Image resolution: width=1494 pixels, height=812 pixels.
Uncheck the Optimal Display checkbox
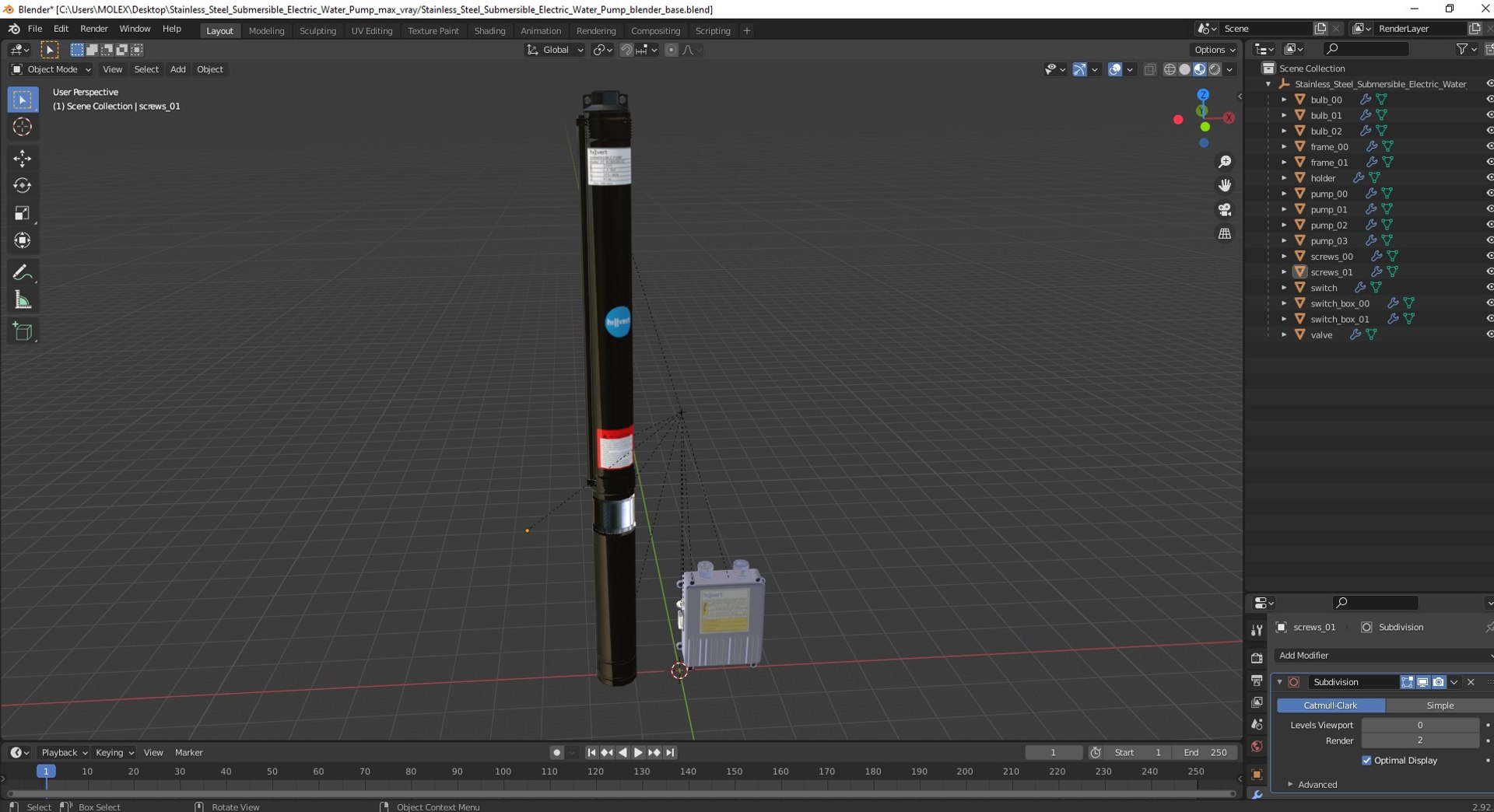[x=1366, y=761]
